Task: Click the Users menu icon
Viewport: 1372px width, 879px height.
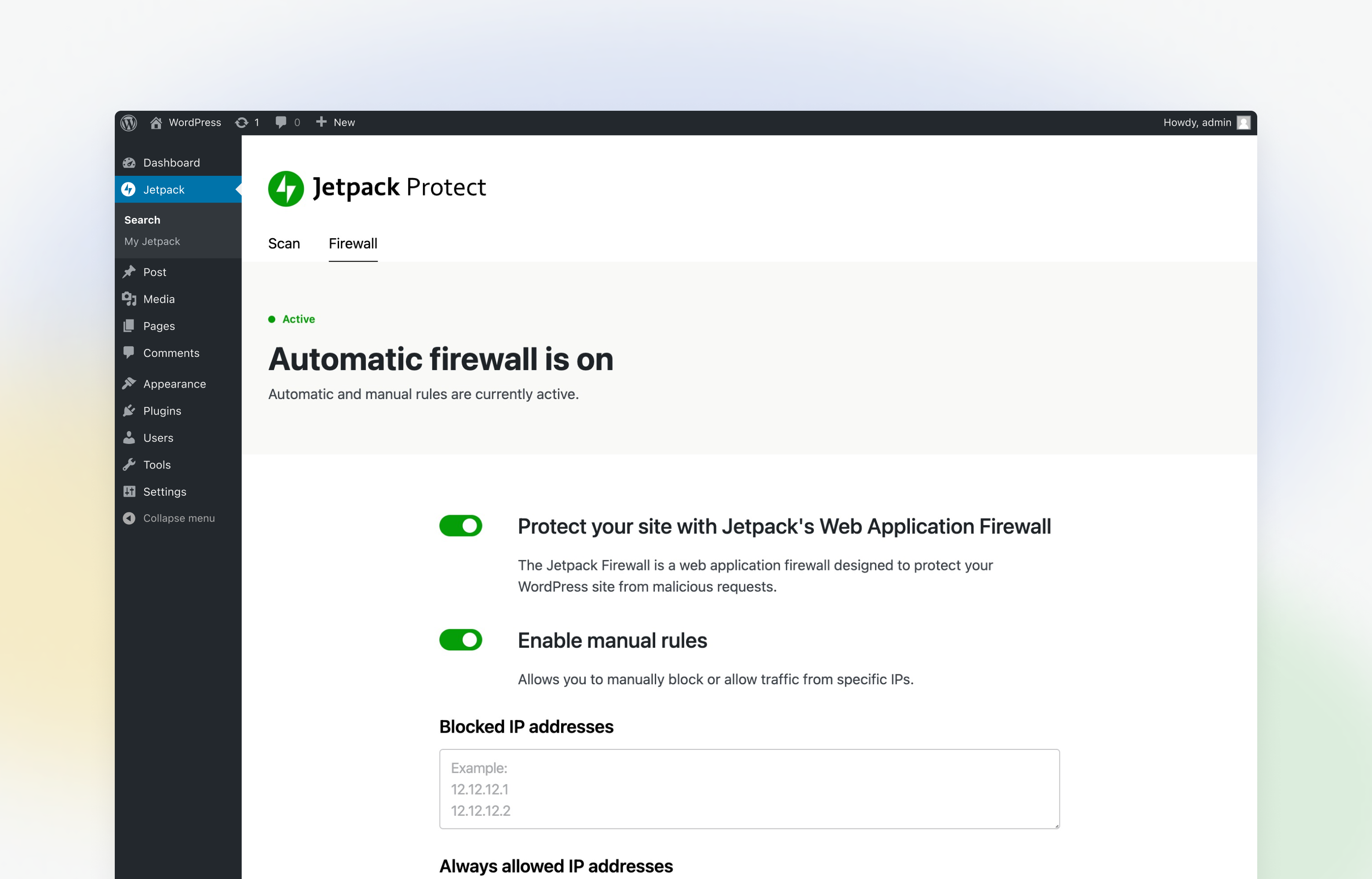Action: [x=131, y=437]
